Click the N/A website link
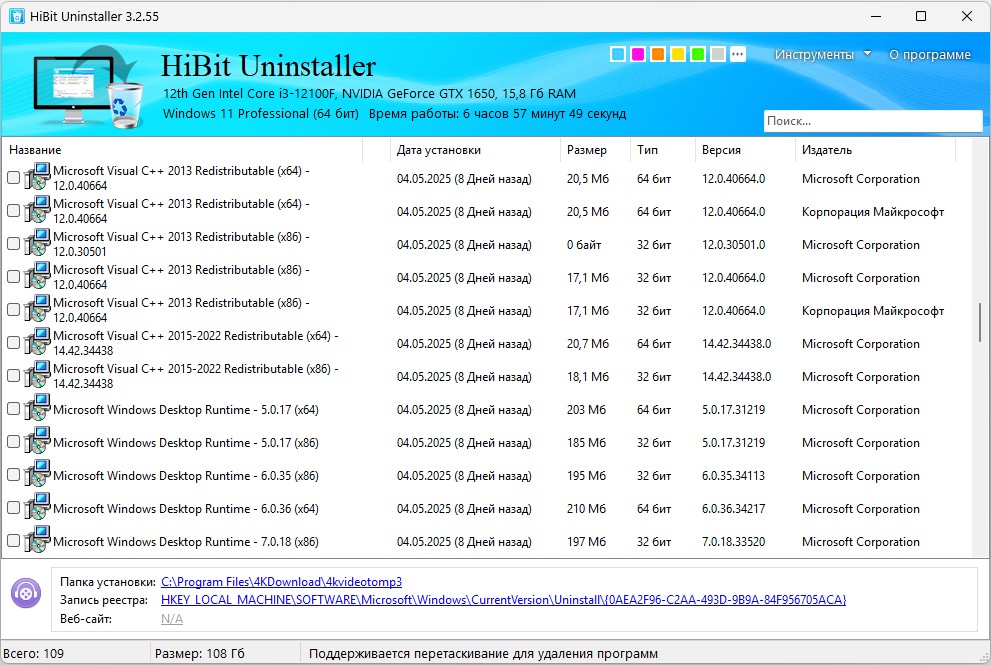This screenshot has height=665, width=991. click(172, 619)
